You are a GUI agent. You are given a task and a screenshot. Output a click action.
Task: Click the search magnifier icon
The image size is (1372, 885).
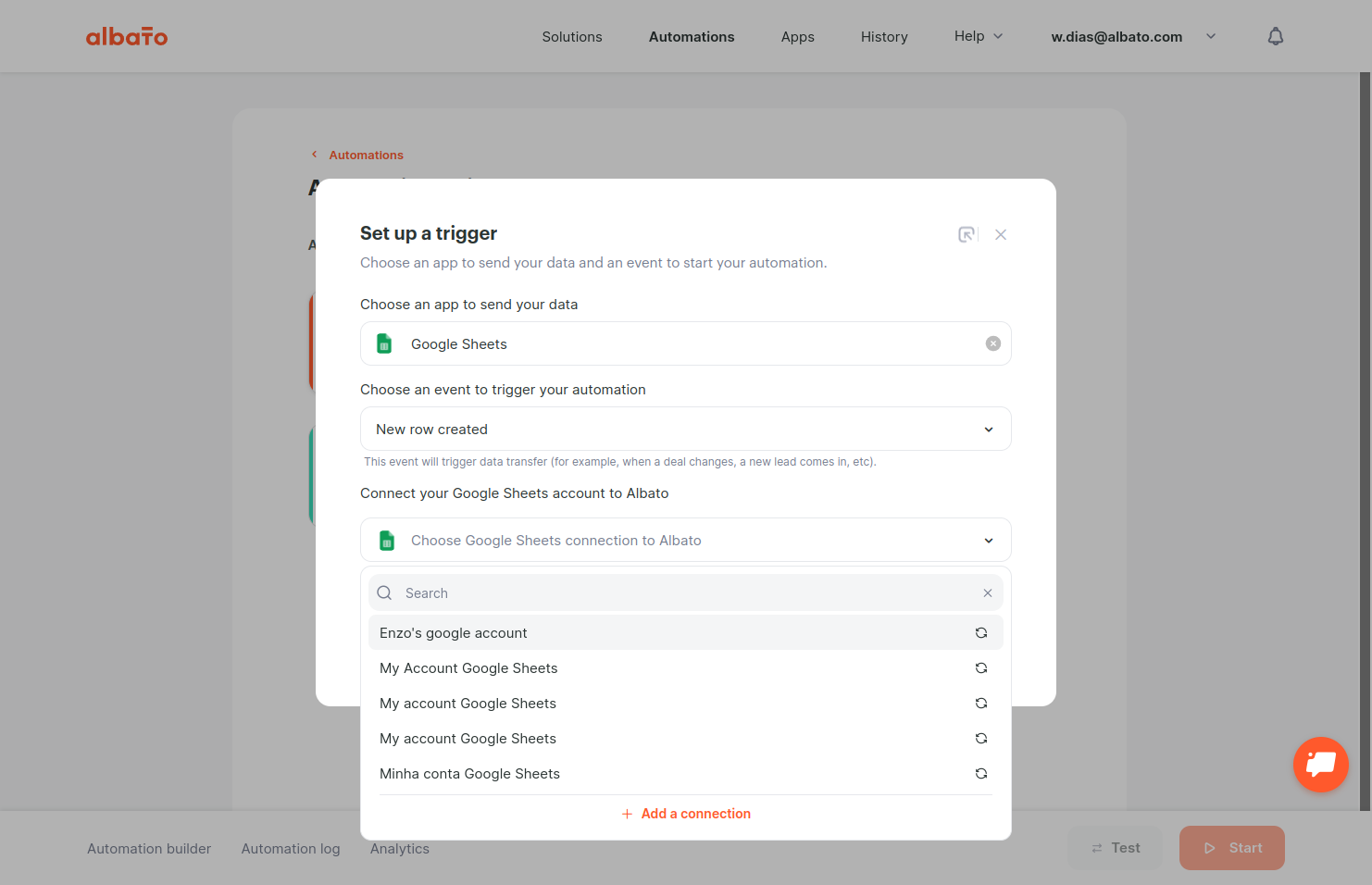385,593
